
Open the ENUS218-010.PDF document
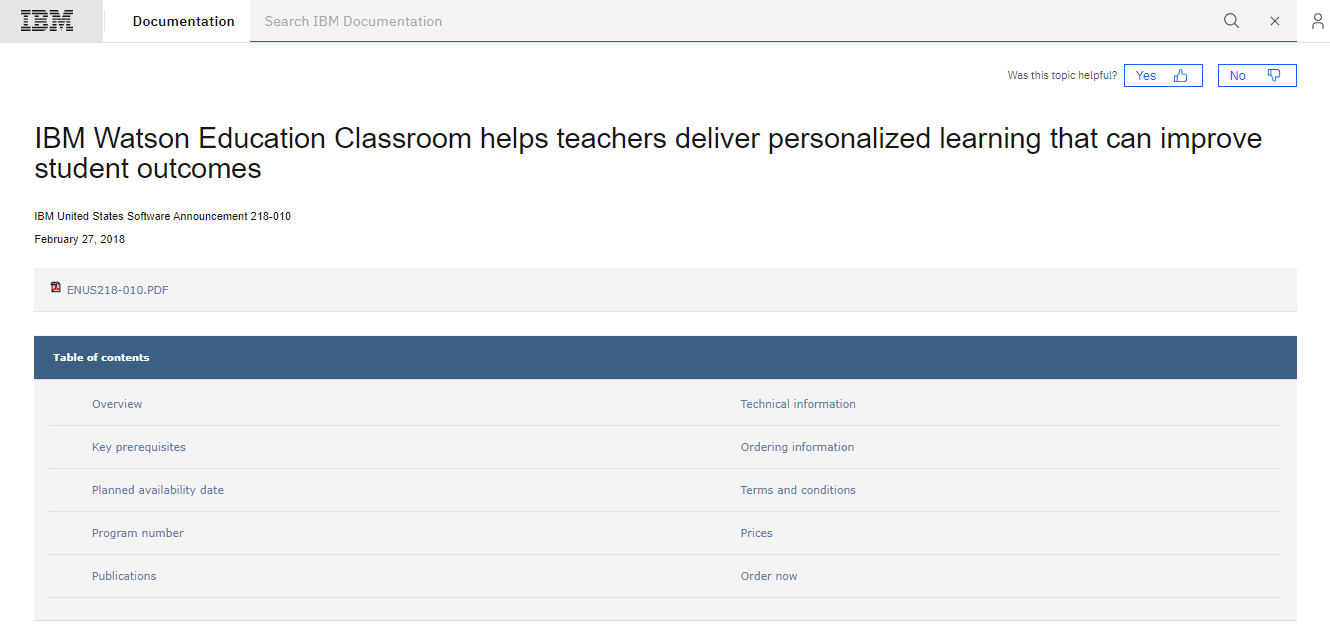(x=117, y=289)
